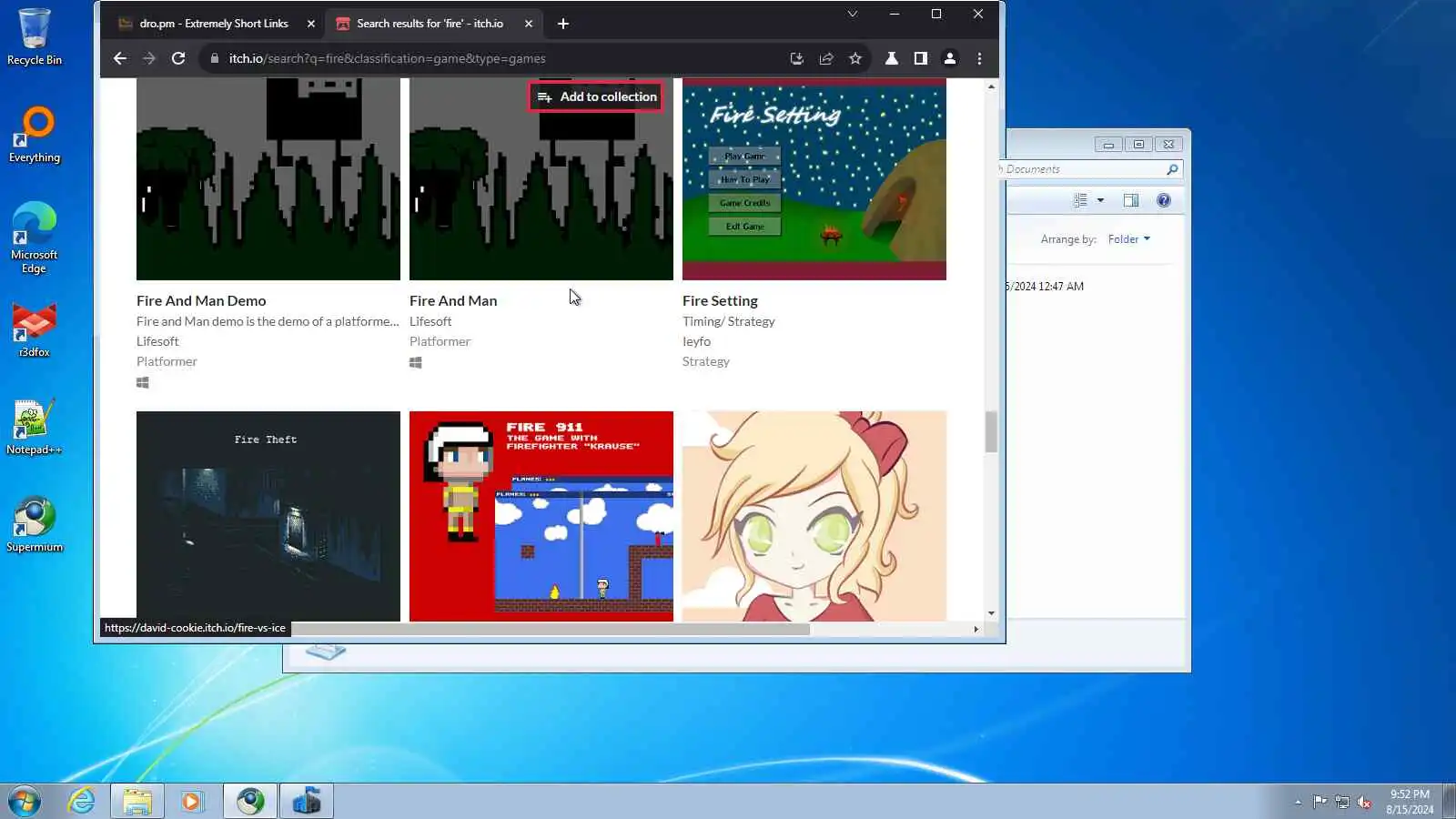Click the horizontal scrollbar right arrow
Screen dimensions: 1456x819
pos(976,629)
